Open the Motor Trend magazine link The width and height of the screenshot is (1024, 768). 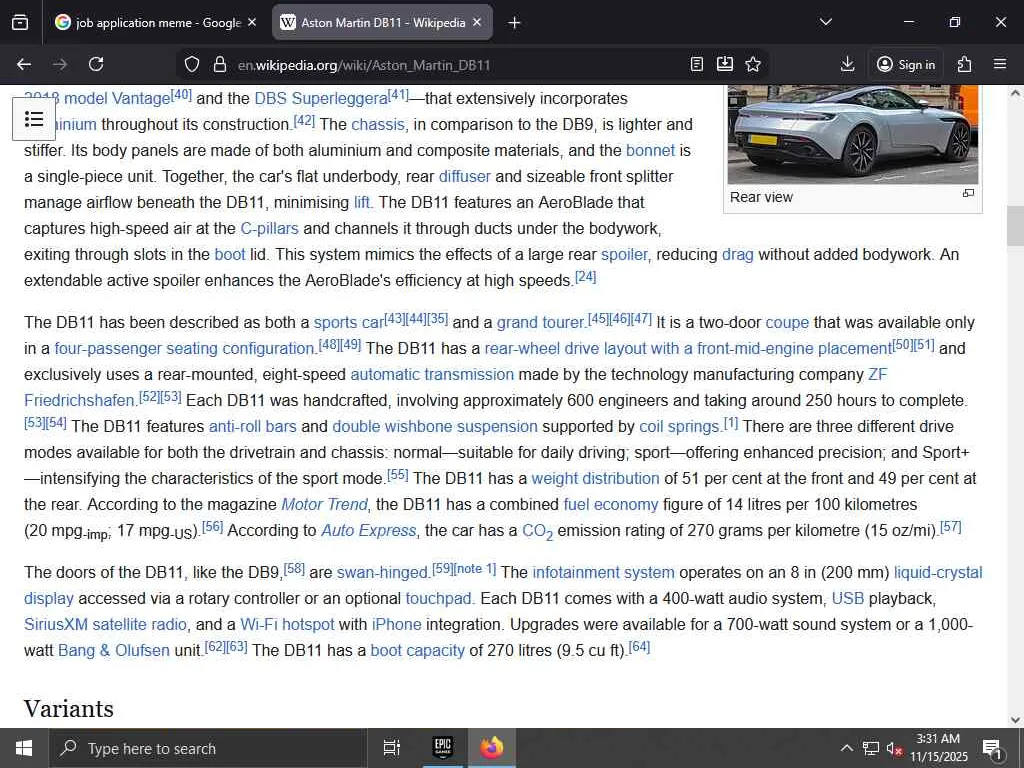pyautogui.click(x=325, y=504)
